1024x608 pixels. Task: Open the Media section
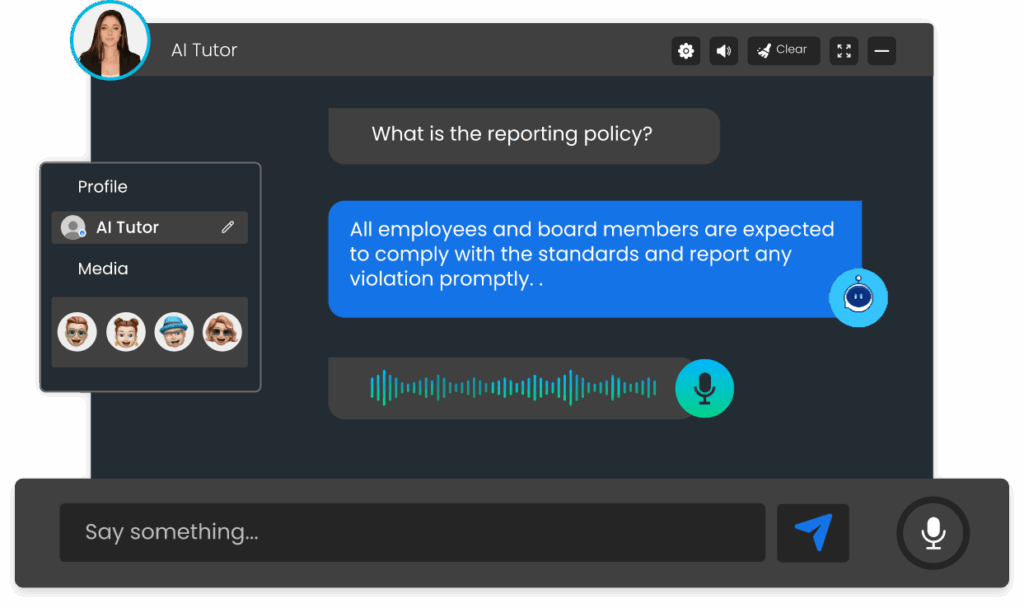(103, 269)
